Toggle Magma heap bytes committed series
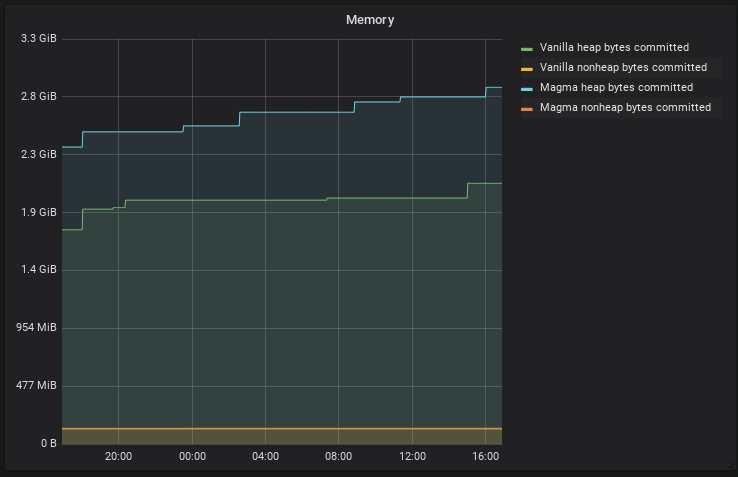This screenshot has width=738, height=477. (616, 87)
